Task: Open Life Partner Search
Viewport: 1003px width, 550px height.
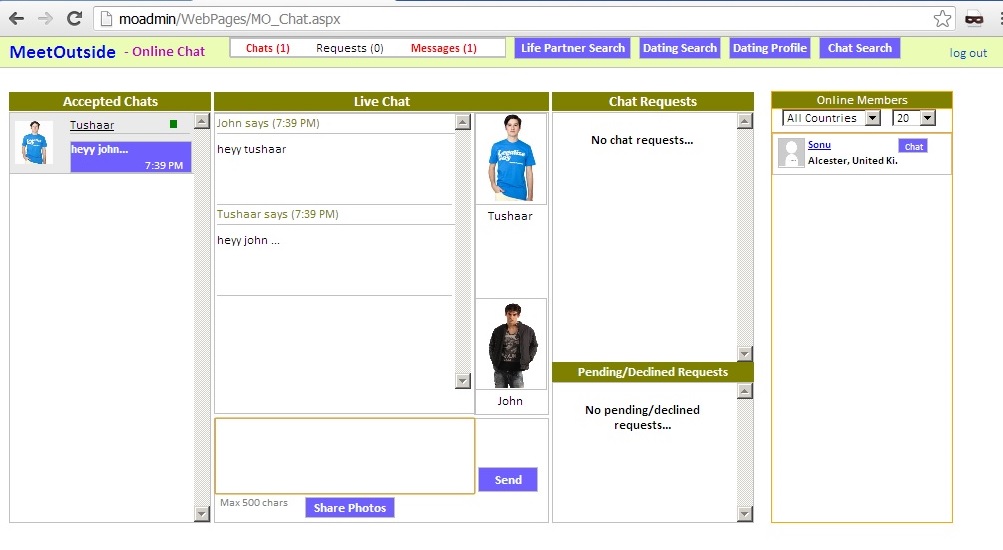Action: [573, 48]
